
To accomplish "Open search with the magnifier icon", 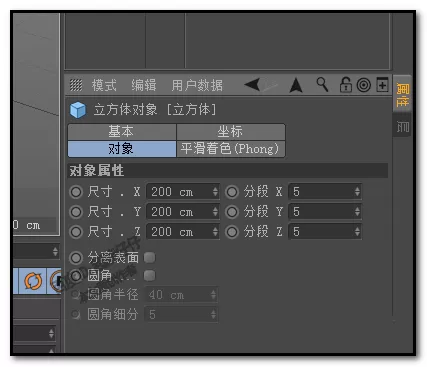I will click(x=322, y=85).
